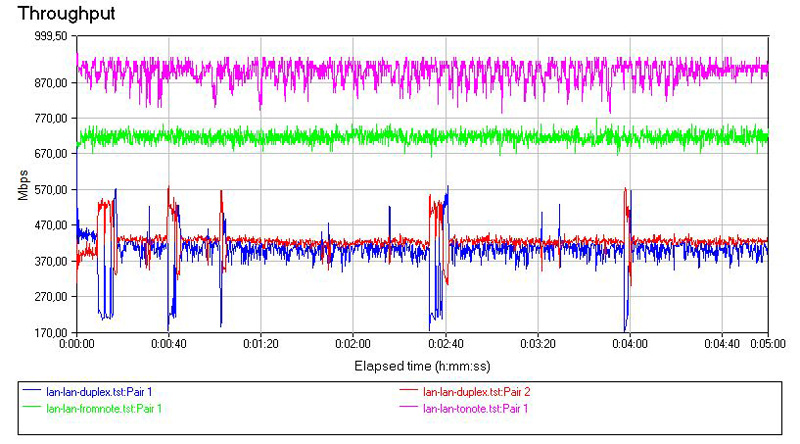The width and height of the screenshot is (800, 444).
Task: Click the Throughput chart title
Action: pos(50,13)
